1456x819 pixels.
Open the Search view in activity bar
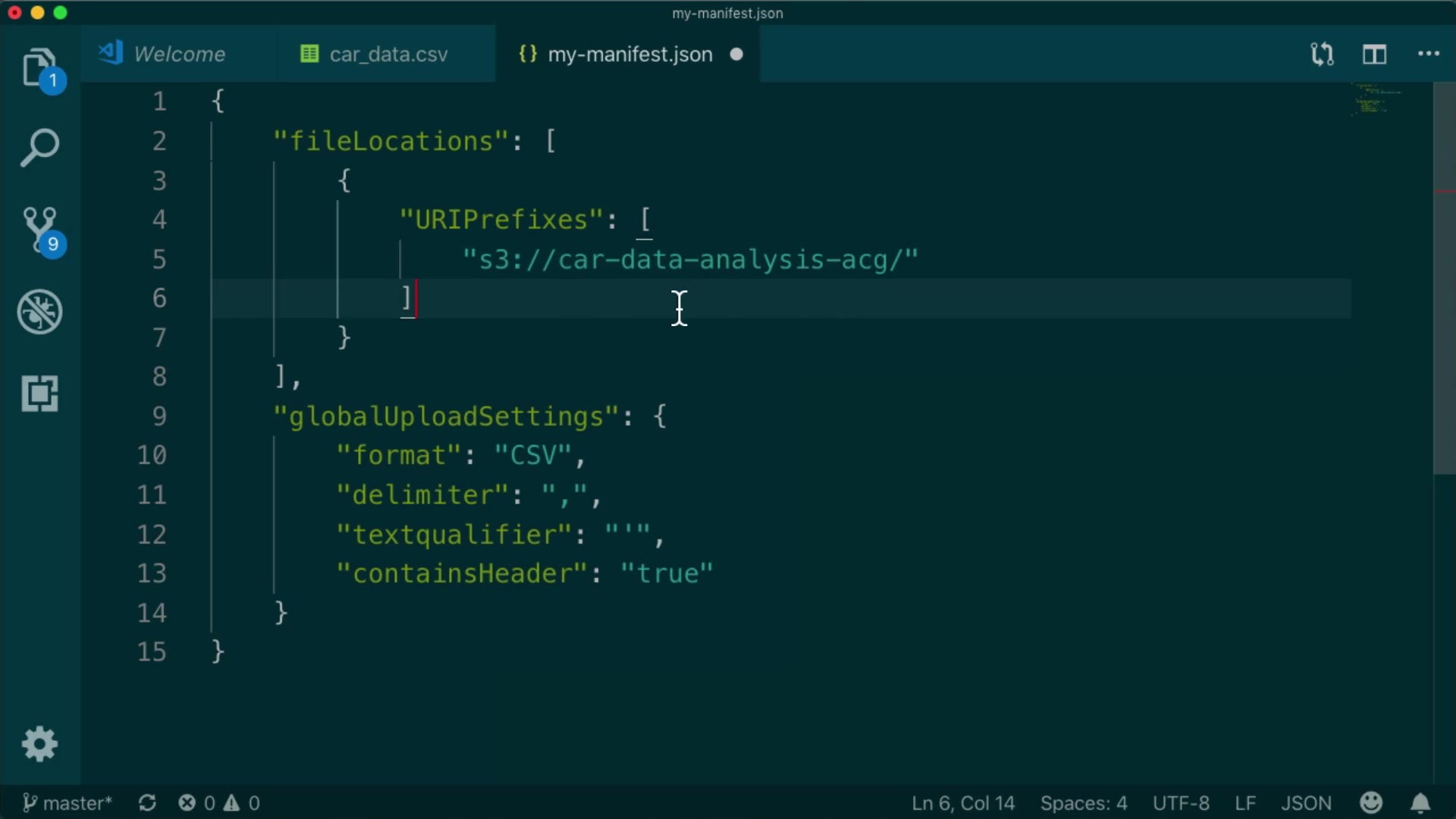39,147
